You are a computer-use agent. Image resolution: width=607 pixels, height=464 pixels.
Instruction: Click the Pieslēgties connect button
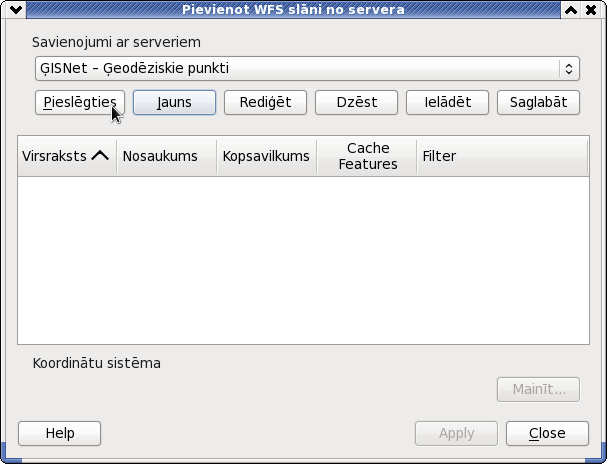80,103
